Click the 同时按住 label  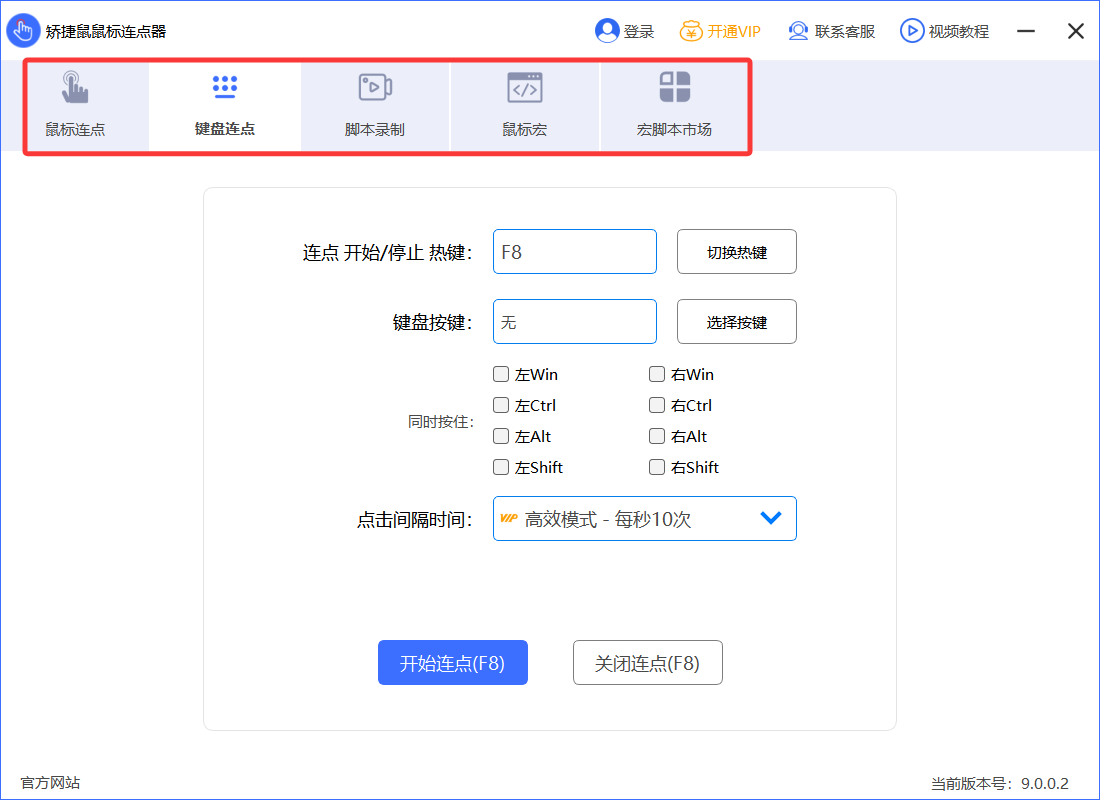pyautogui.click(x=441, y=421)
